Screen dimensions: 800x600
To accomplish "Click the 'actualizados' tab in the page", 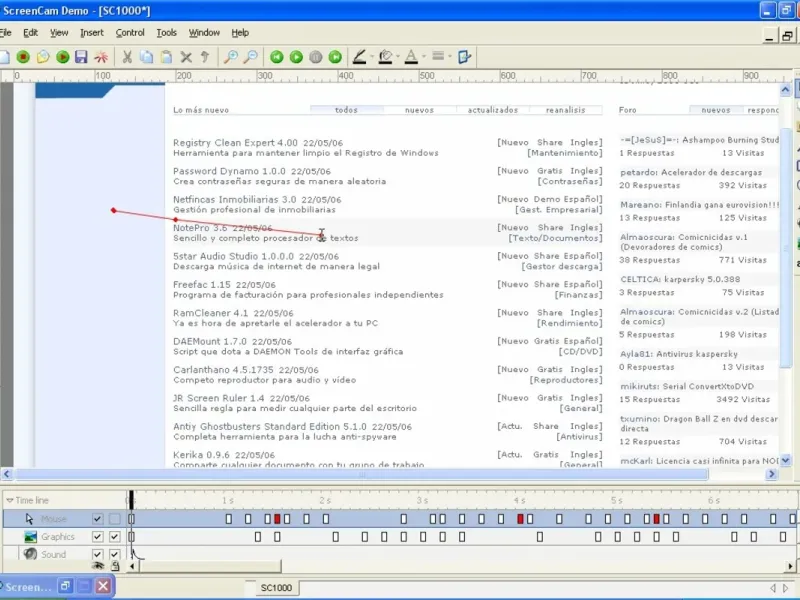I will (x=493, y=110).
